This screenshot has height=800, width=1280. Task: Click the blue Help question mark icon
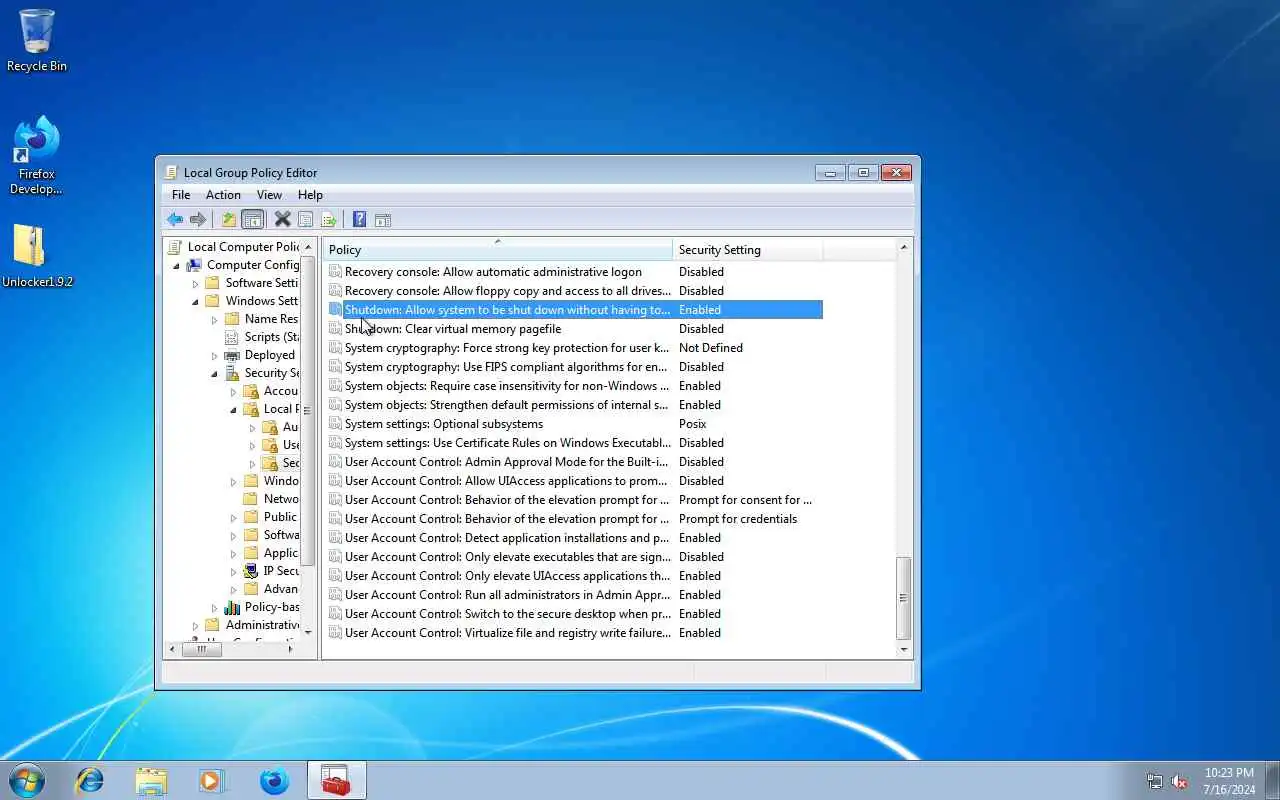[359, 219]
